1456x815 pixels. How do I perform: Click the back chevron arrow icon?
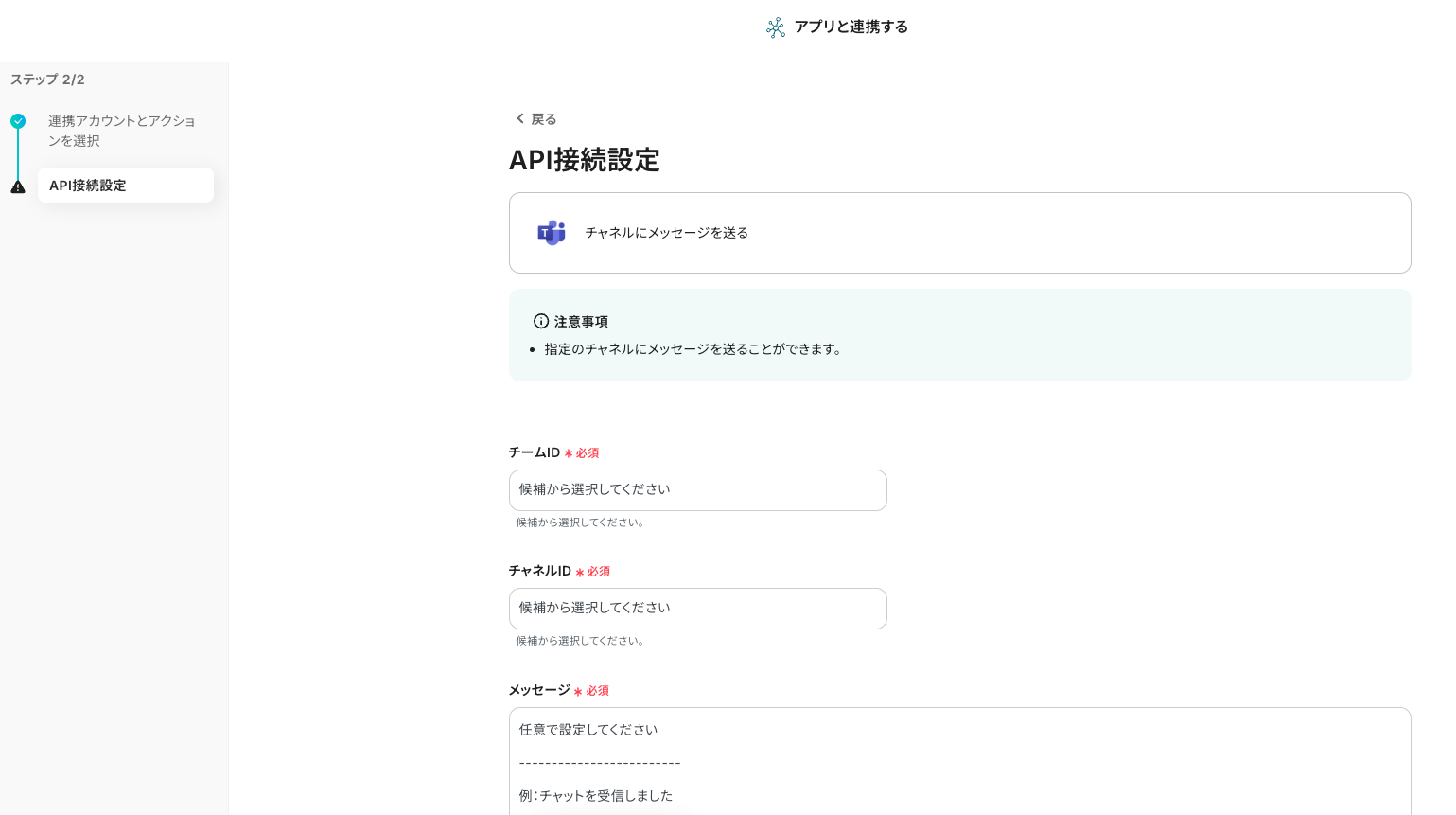click(x=519, y=118)
